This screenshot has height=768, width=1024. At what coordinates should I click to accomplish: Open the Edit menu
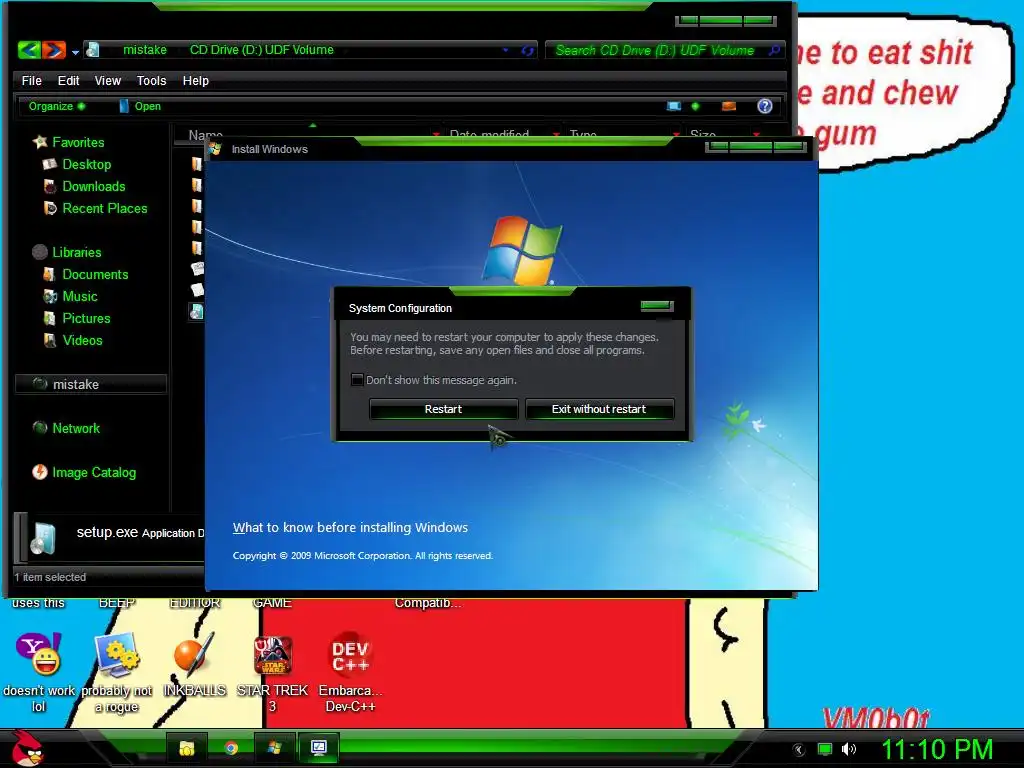click(x=68, y=80)
